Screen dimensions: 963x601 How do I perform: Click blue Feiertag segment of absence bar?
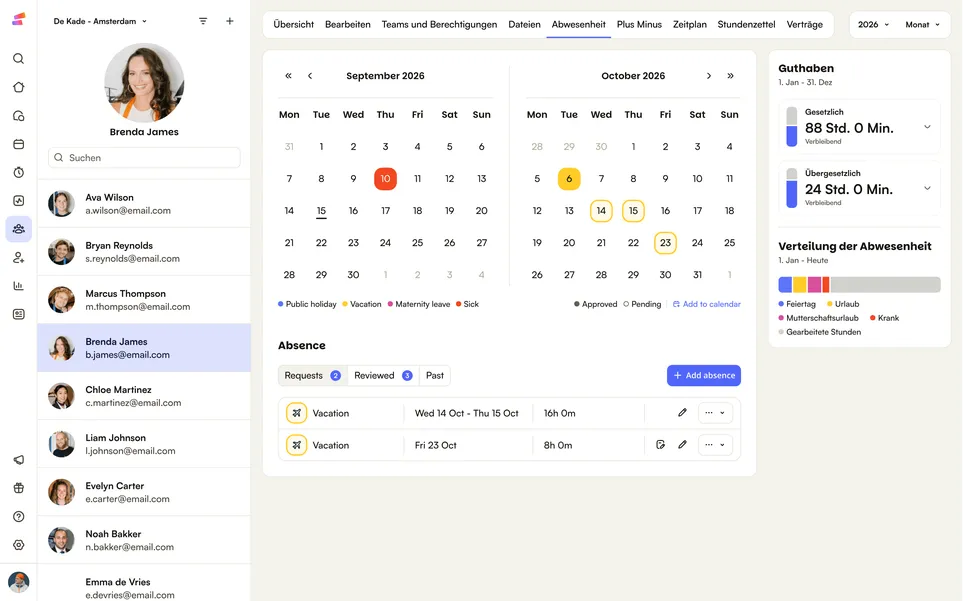click(x=785, y=284)
